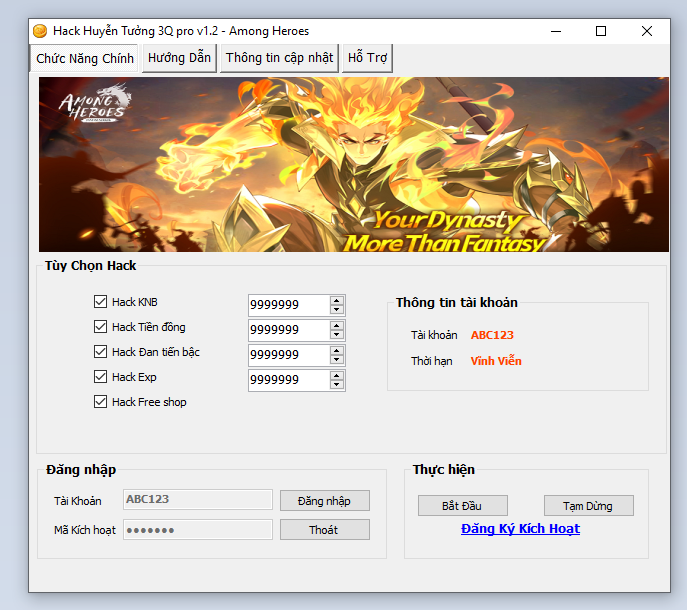Image resolution: width=688 pixels, height=610 pixels.
Task: Click the gold coin app icon in title bar
Action: click(40, 31)
